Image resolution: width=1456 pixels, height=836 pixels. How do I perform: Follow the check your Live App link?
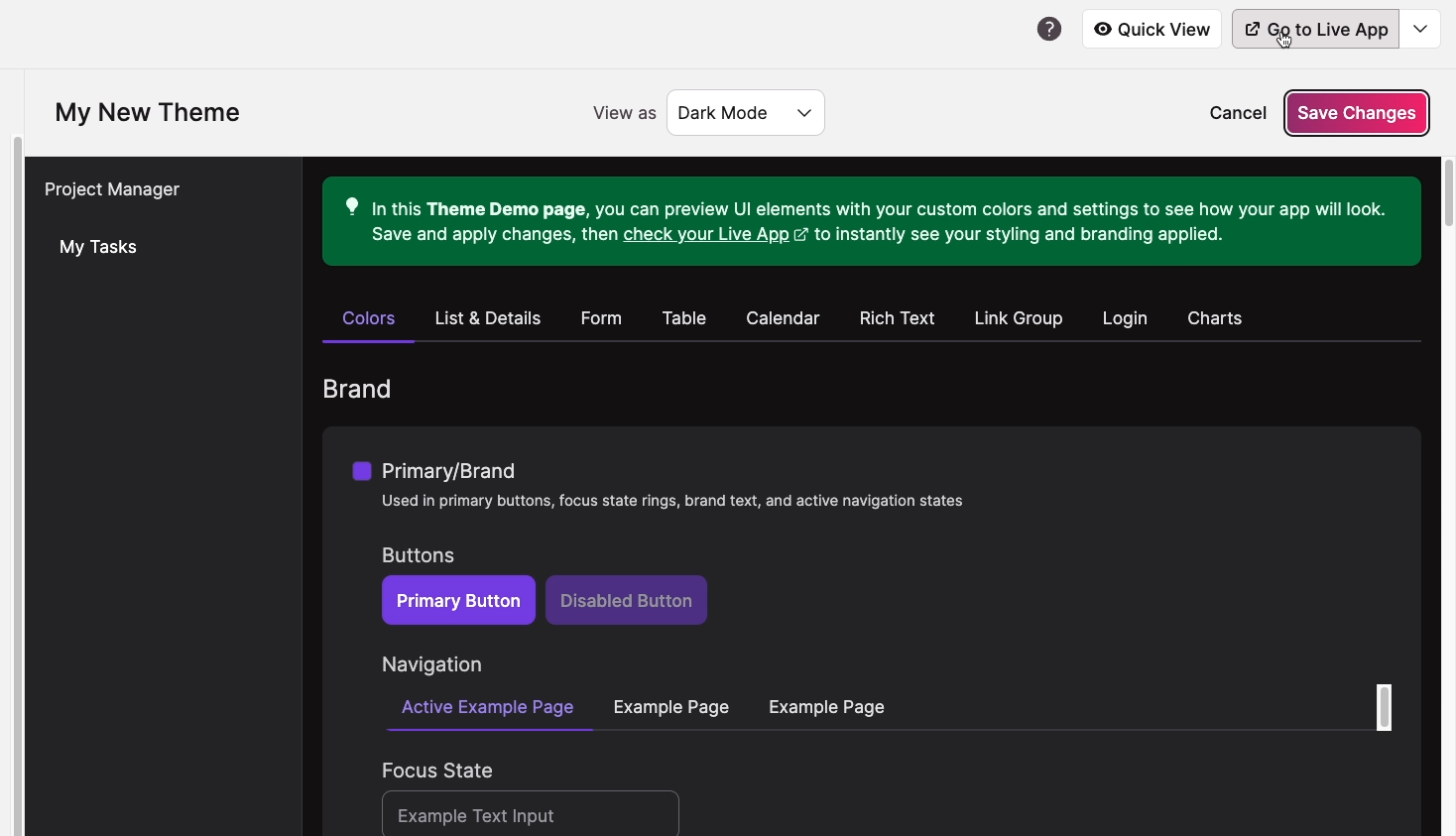tap(715, 234)
